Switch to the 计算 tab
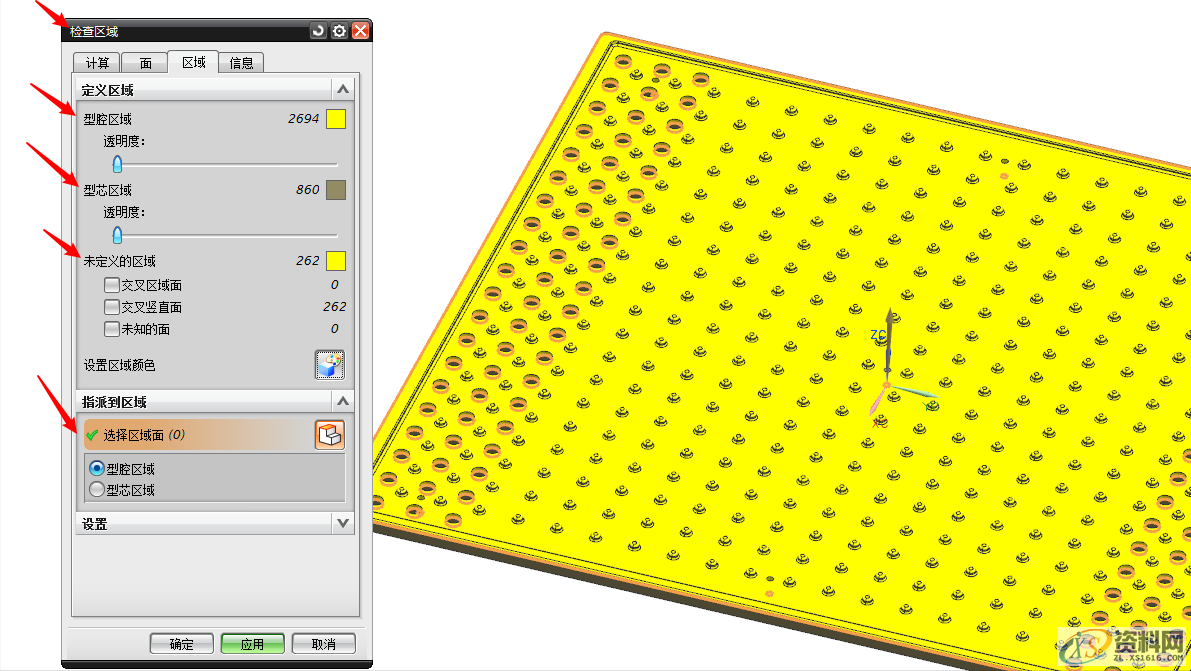 tap(97, 63)
